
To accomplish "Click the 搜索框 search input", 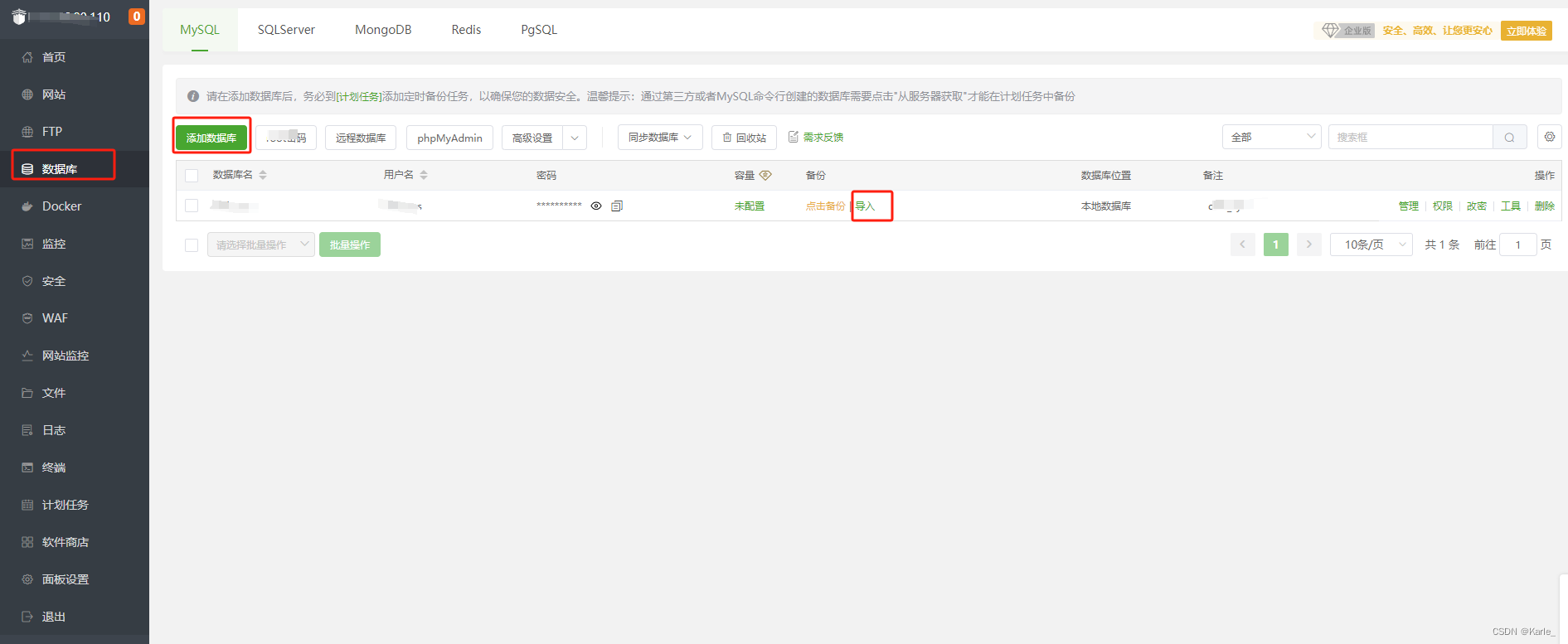I will point(1410,137).
